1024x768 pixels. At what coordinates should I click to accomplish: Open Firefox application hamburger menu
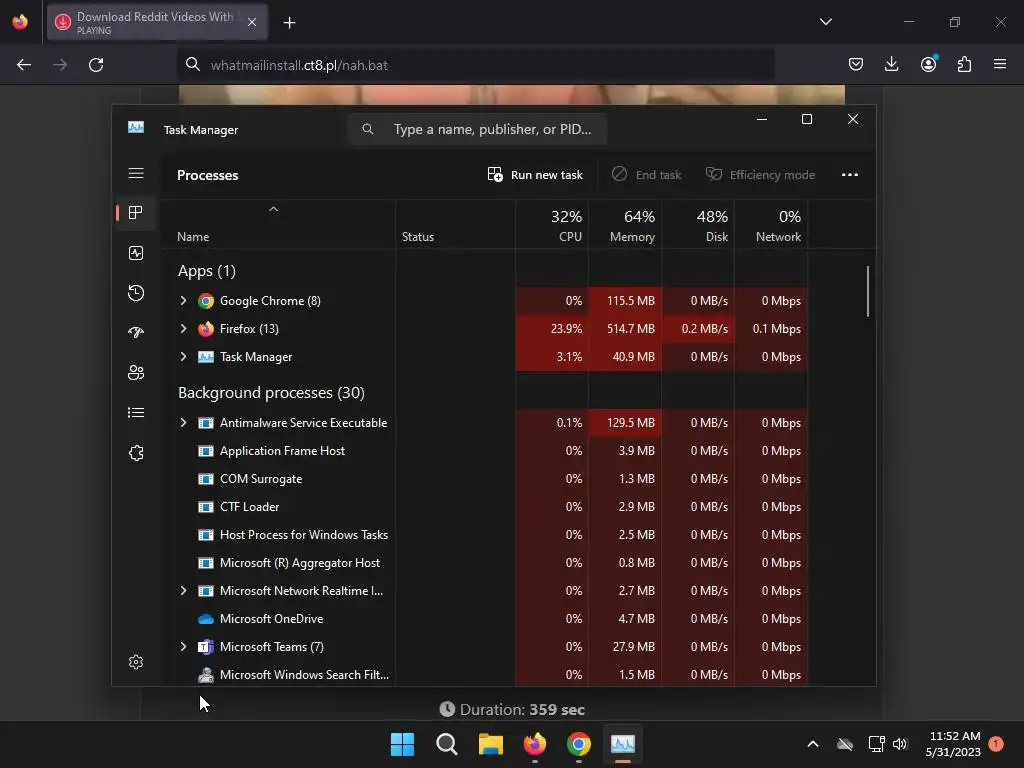pyautogui.click(x=1000, y=64)
